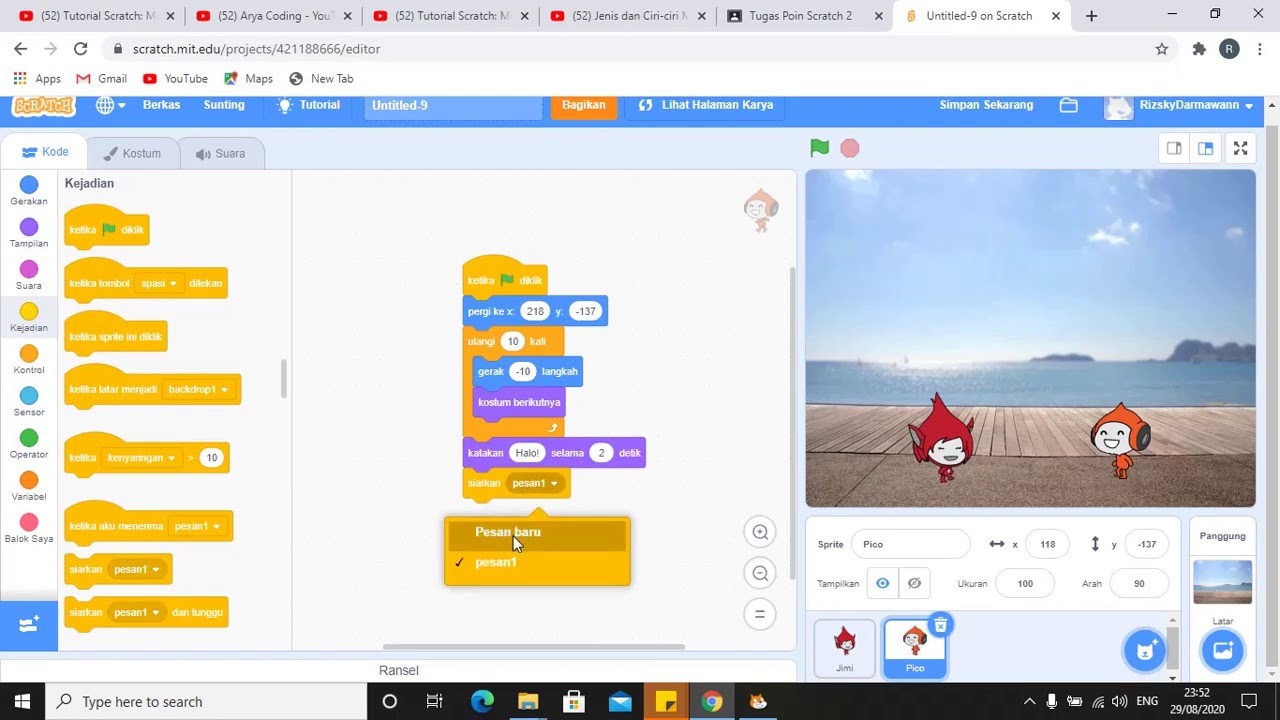The height and width of the screenshot is (720, 1280).
Task: Select the Operator block category
Action: (x=29, y=444)
